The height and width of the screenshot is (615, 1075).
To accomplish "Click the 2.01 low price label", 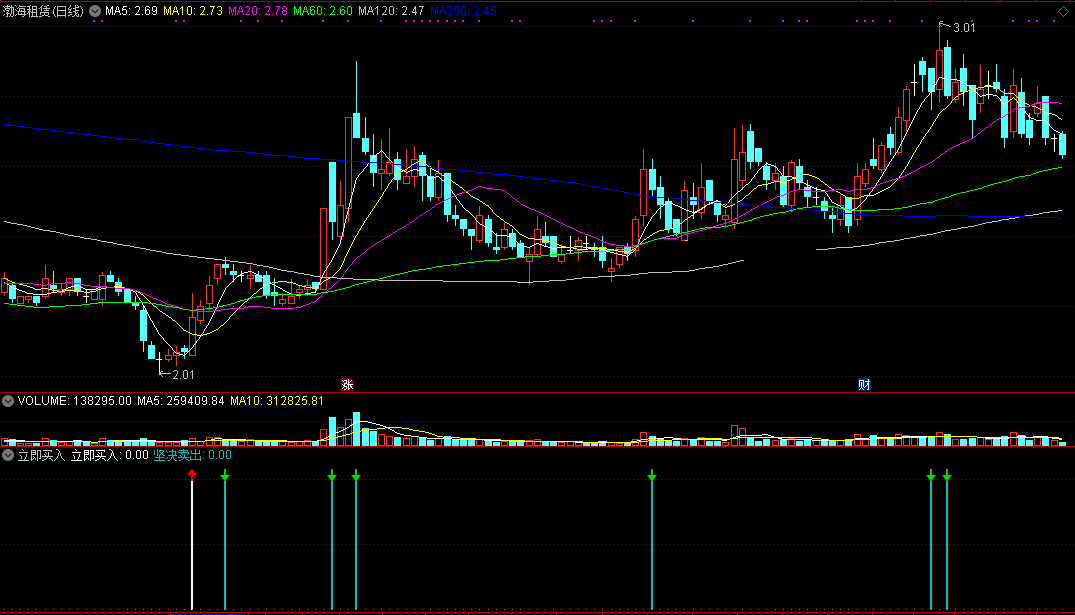I will coord(183,375).
